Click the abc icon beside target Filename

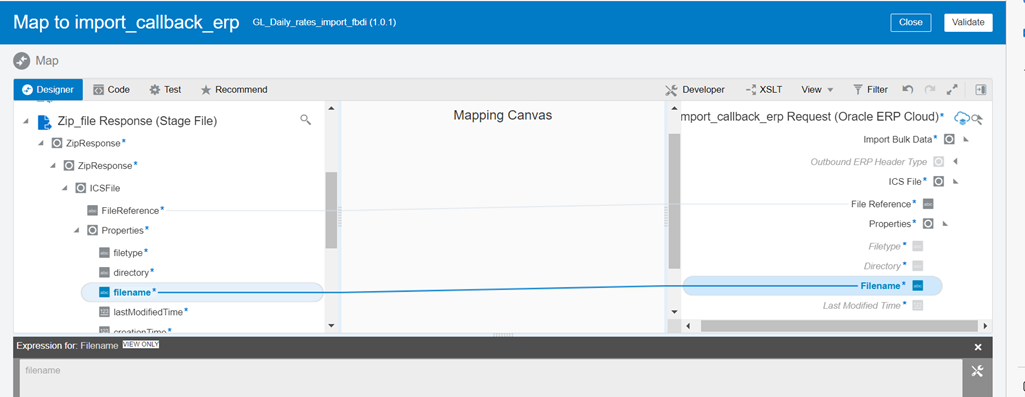(917, 286)
